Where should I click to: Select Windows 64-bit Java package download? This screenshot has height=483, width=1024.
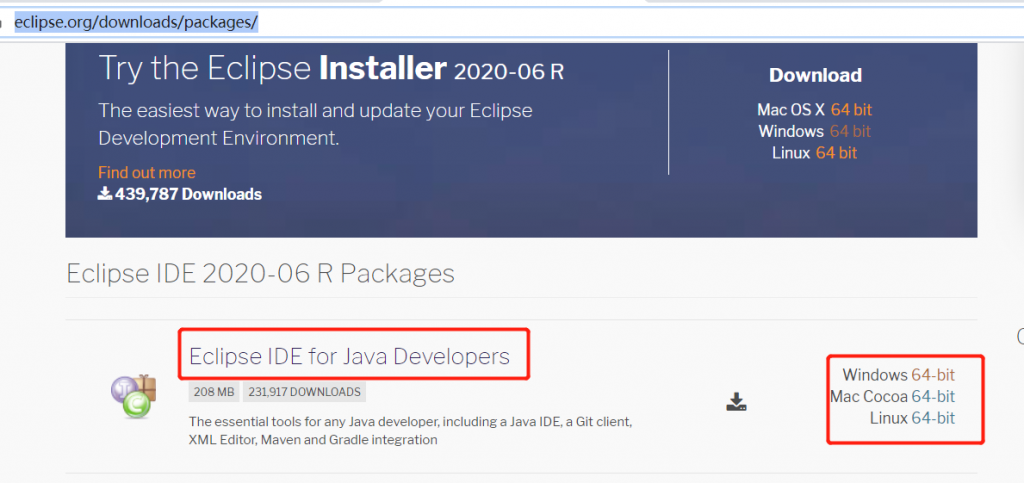coord(933,375)
